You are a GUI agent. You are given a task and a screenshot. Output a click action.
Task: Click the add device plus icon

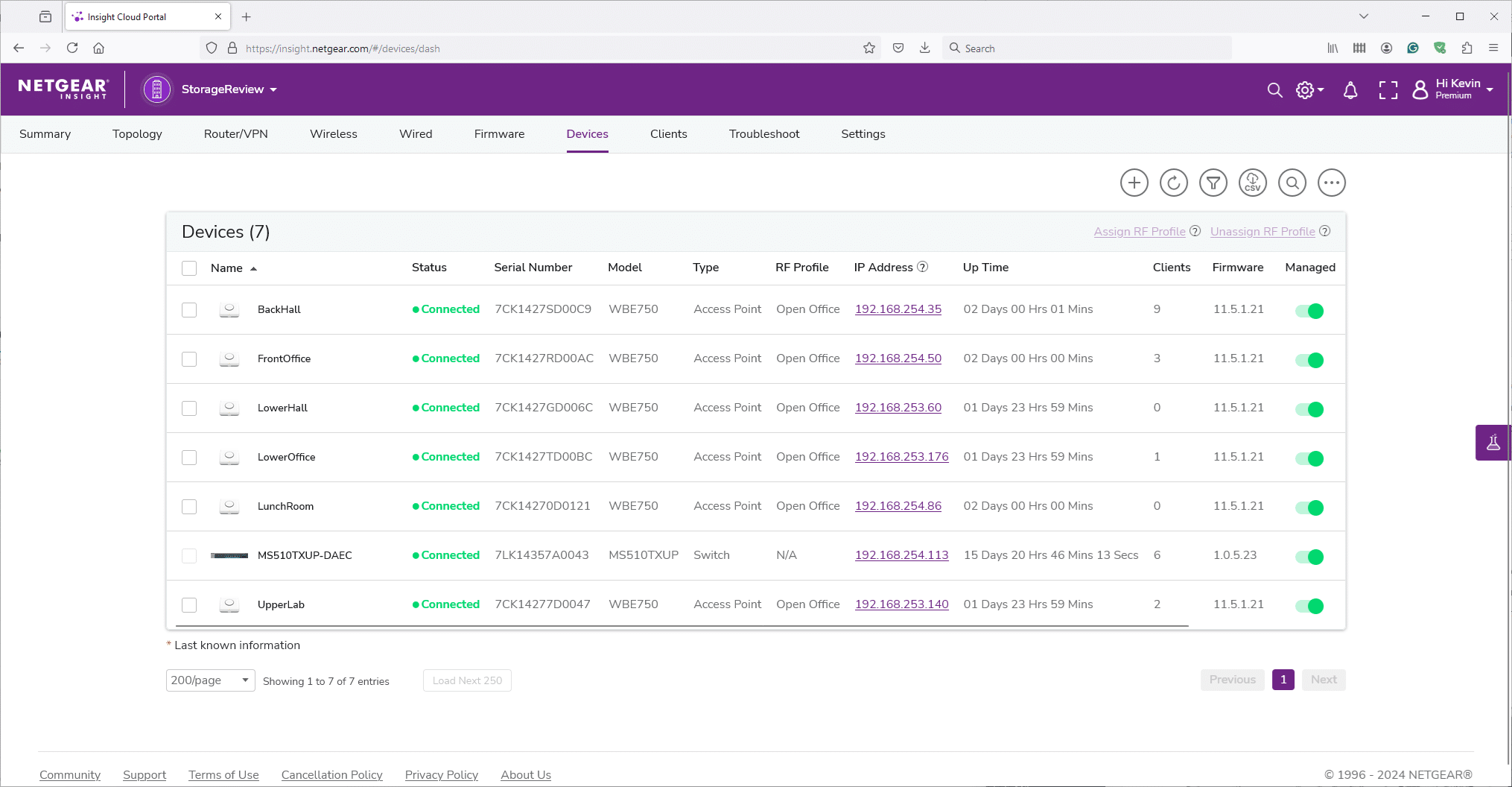point(1134,183)
